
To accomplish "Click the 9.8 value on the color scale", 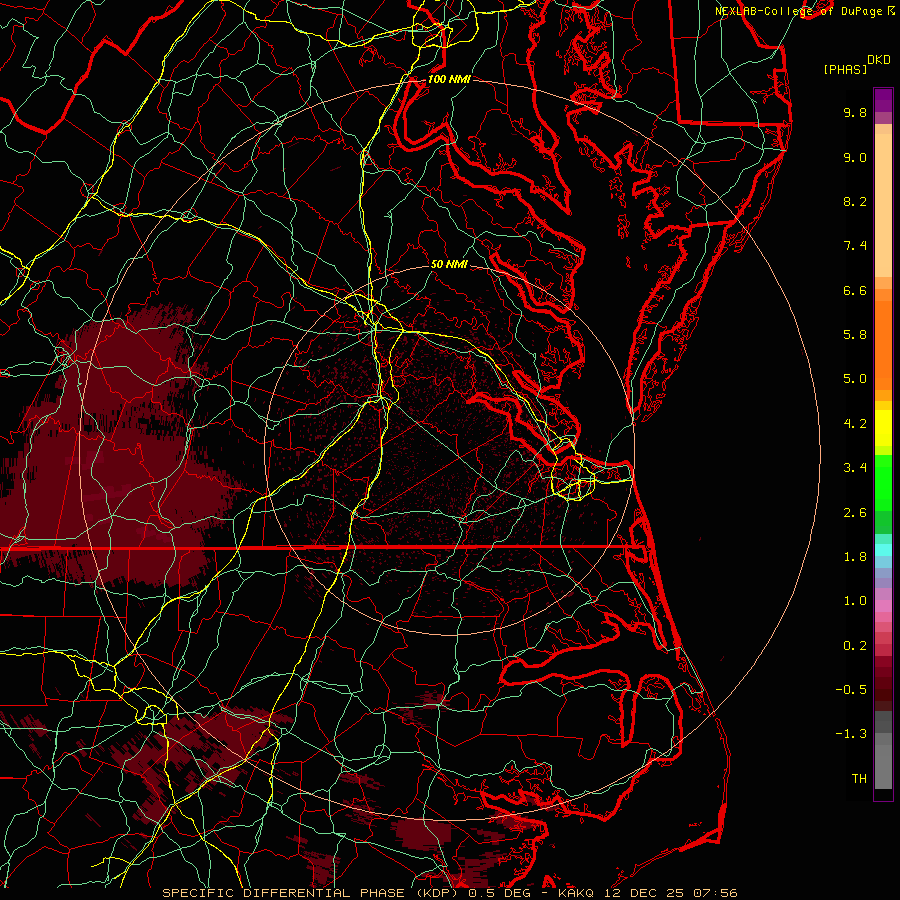I will [855, 112].
